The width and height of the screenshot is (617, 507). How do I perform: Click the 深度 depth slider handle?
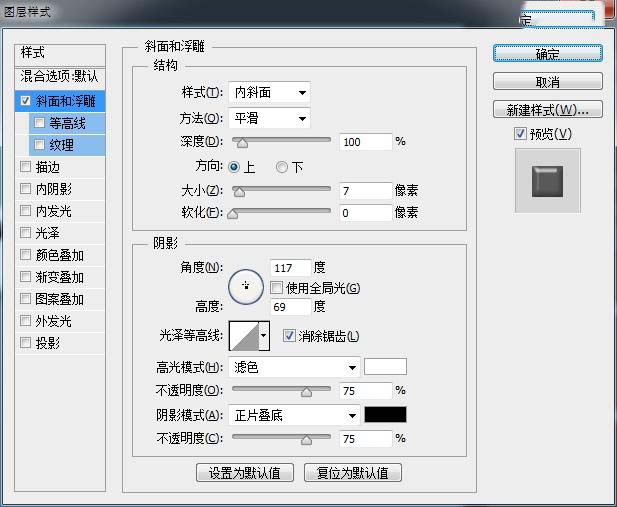pos(242,142)
